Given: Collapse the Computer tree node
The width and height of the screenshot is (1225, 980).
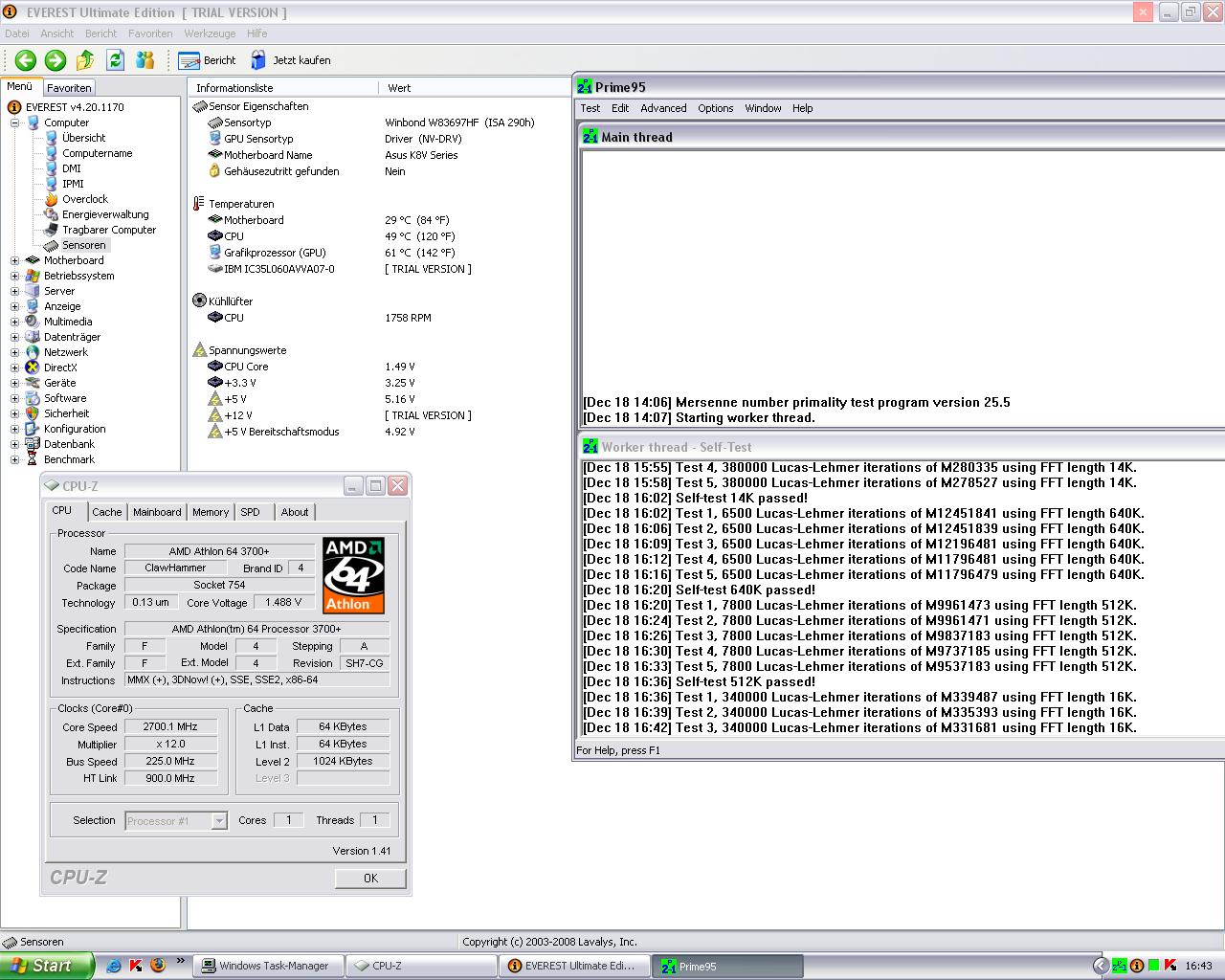Looking at the screenshot, I should pyautogui.click(x=14, y=122).
